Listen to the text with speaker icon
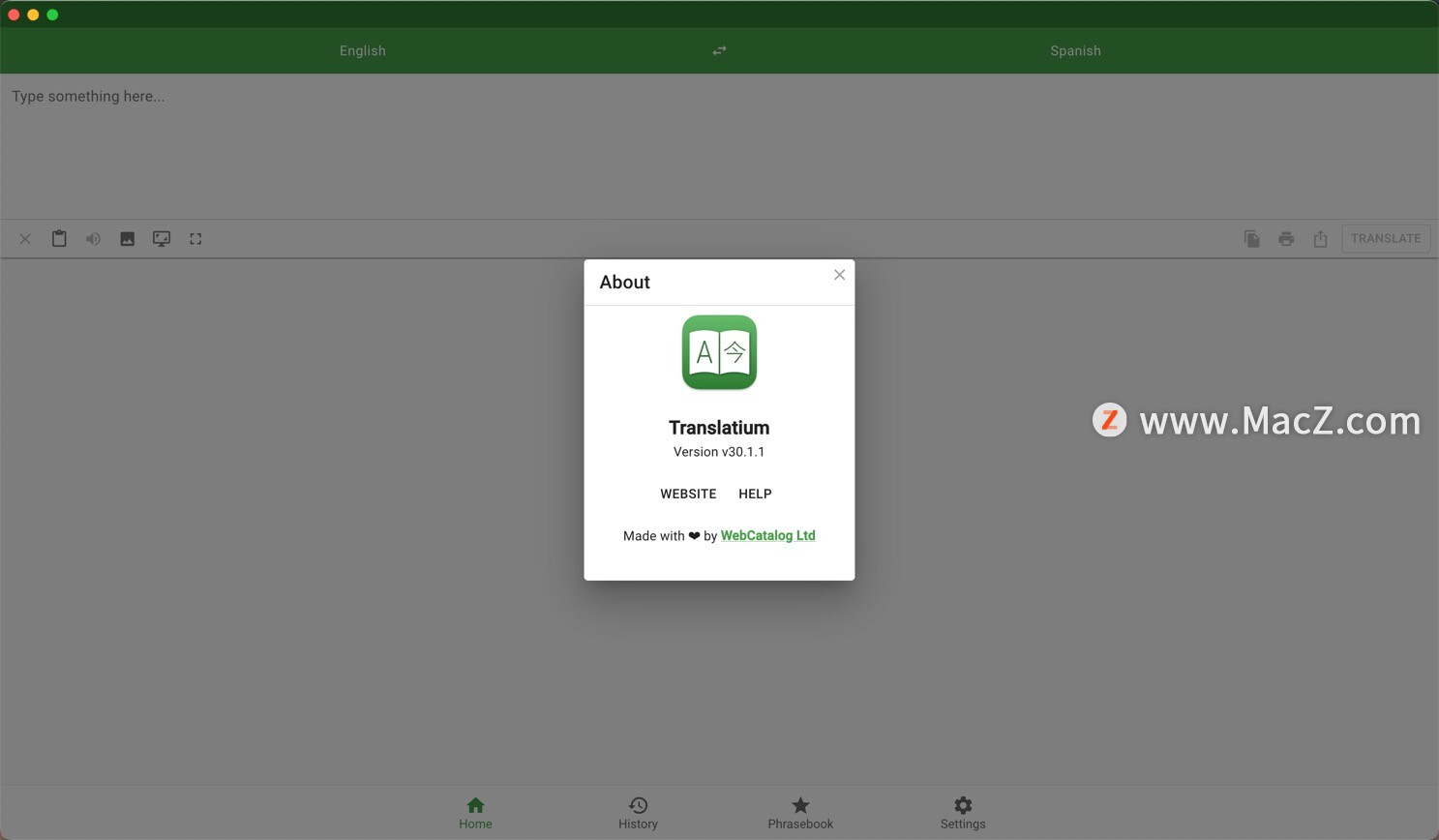1439x840 pixels. point(93,239)
